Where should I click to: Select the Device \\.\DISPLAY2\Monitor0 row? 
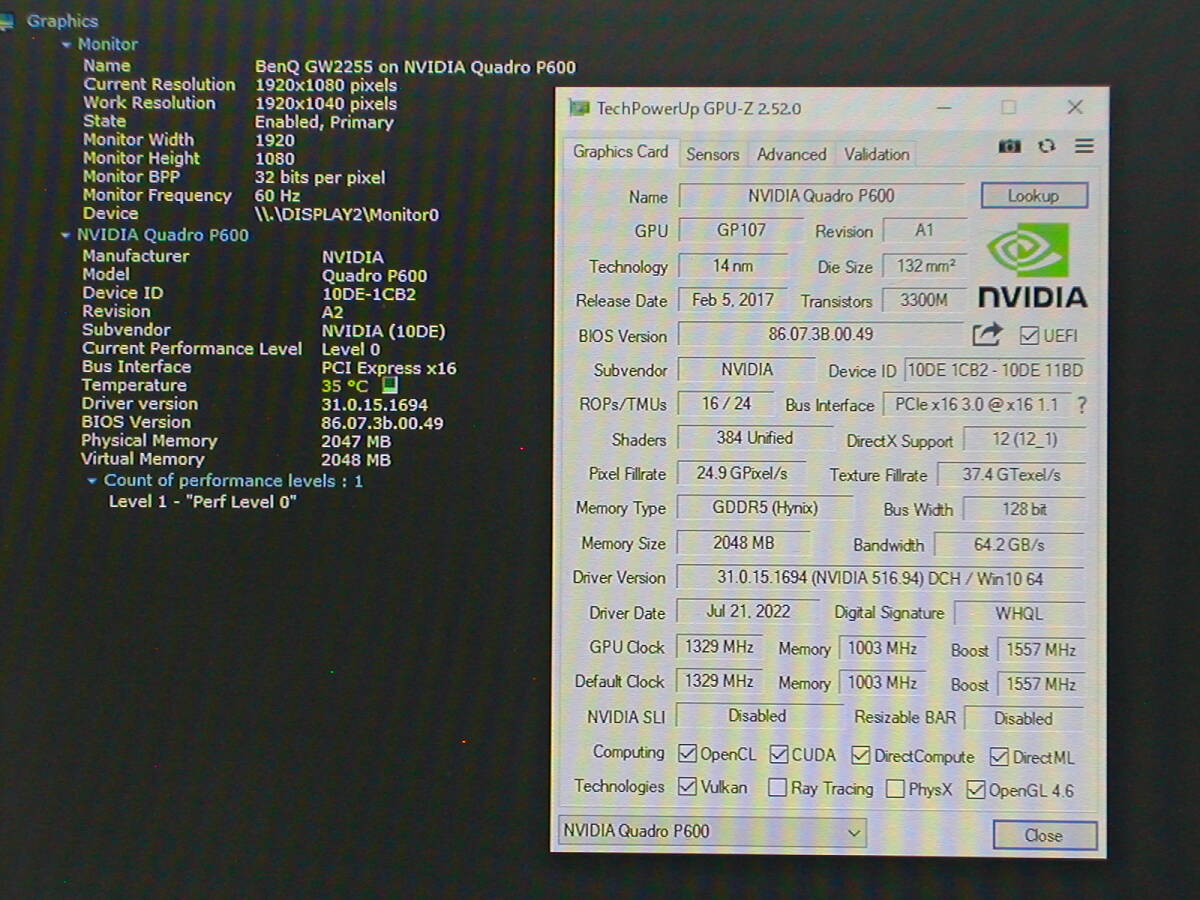pyautogui.click(x=261, y=214)
